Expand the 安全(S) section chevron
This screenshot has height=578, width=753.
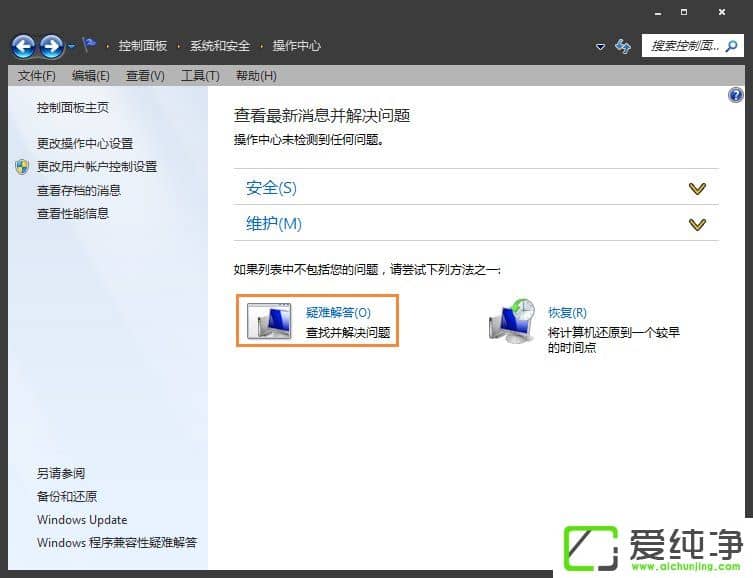pyautogui.click(x=697, y=188)
